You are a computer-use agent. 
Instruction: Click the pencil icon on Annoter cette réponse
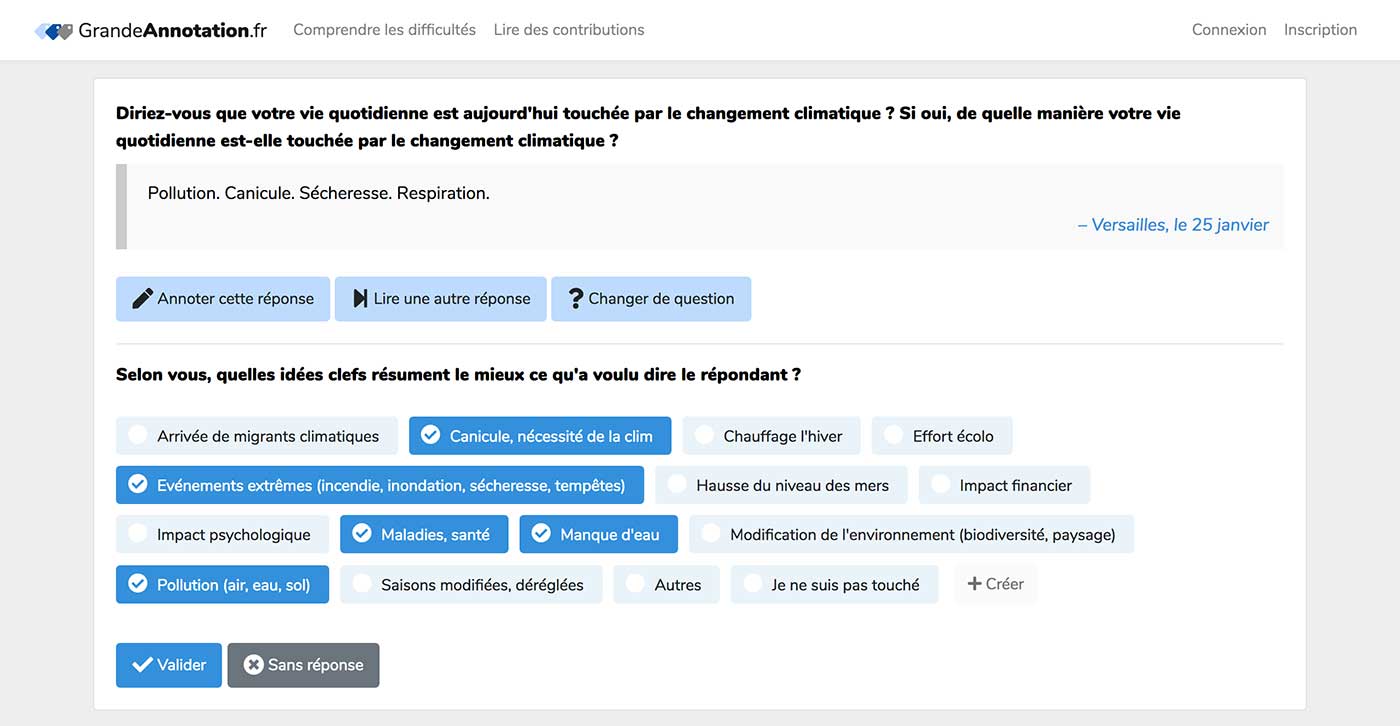coord(142,298)
